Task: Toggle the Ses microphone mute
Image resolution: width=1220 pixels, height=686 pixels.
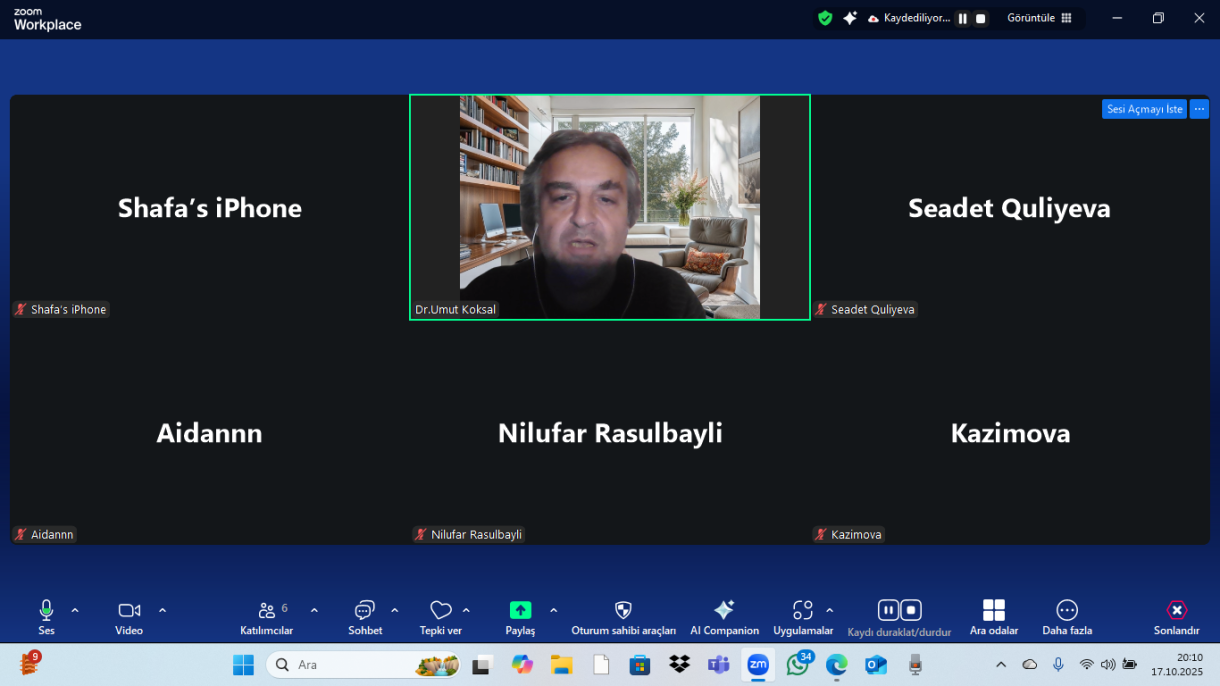Action: [46, 610]
